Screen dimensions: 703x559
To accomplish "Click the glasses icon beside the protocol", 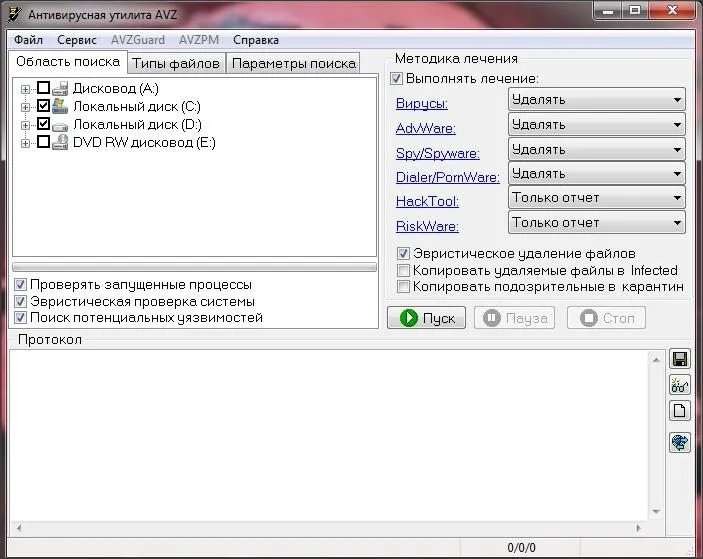I will [680, 385].
